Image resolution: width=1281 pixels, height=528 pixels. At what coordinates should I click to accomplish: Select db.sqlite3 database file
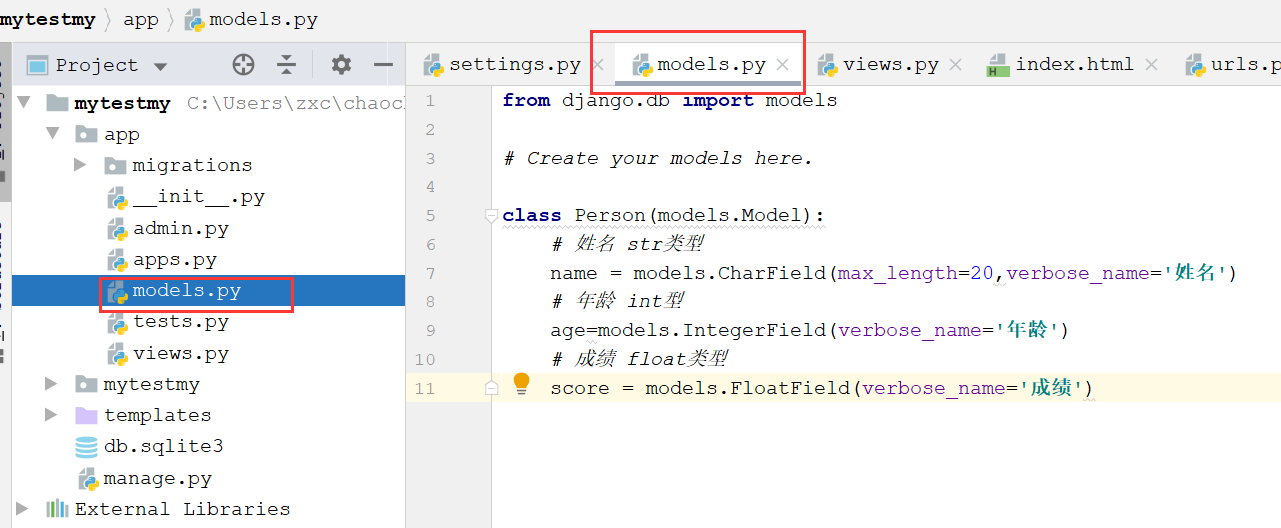click(163, 446)
